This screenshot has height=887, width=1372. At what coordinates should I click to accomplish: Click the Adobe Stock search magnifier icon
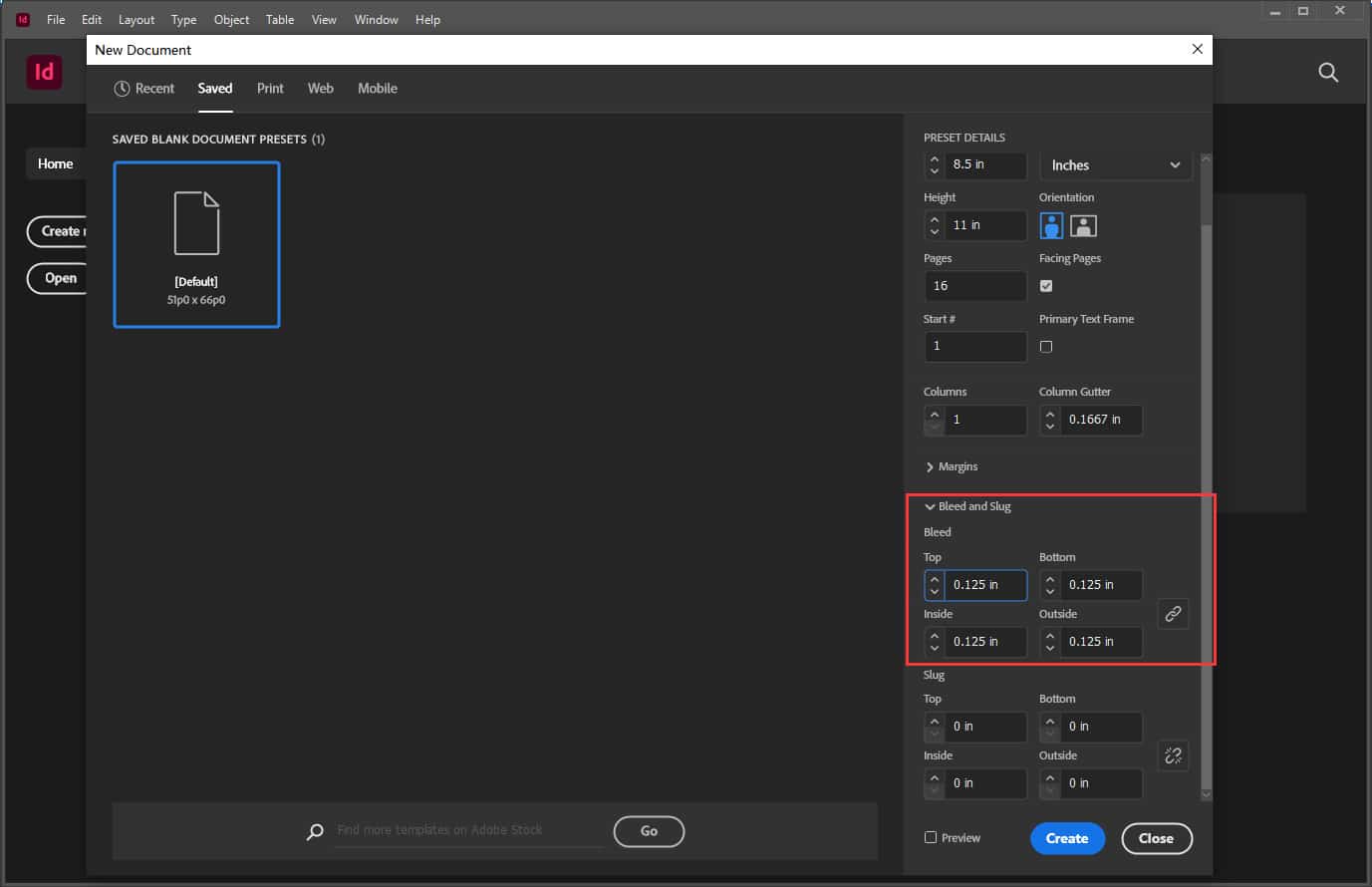coord(315,831)
